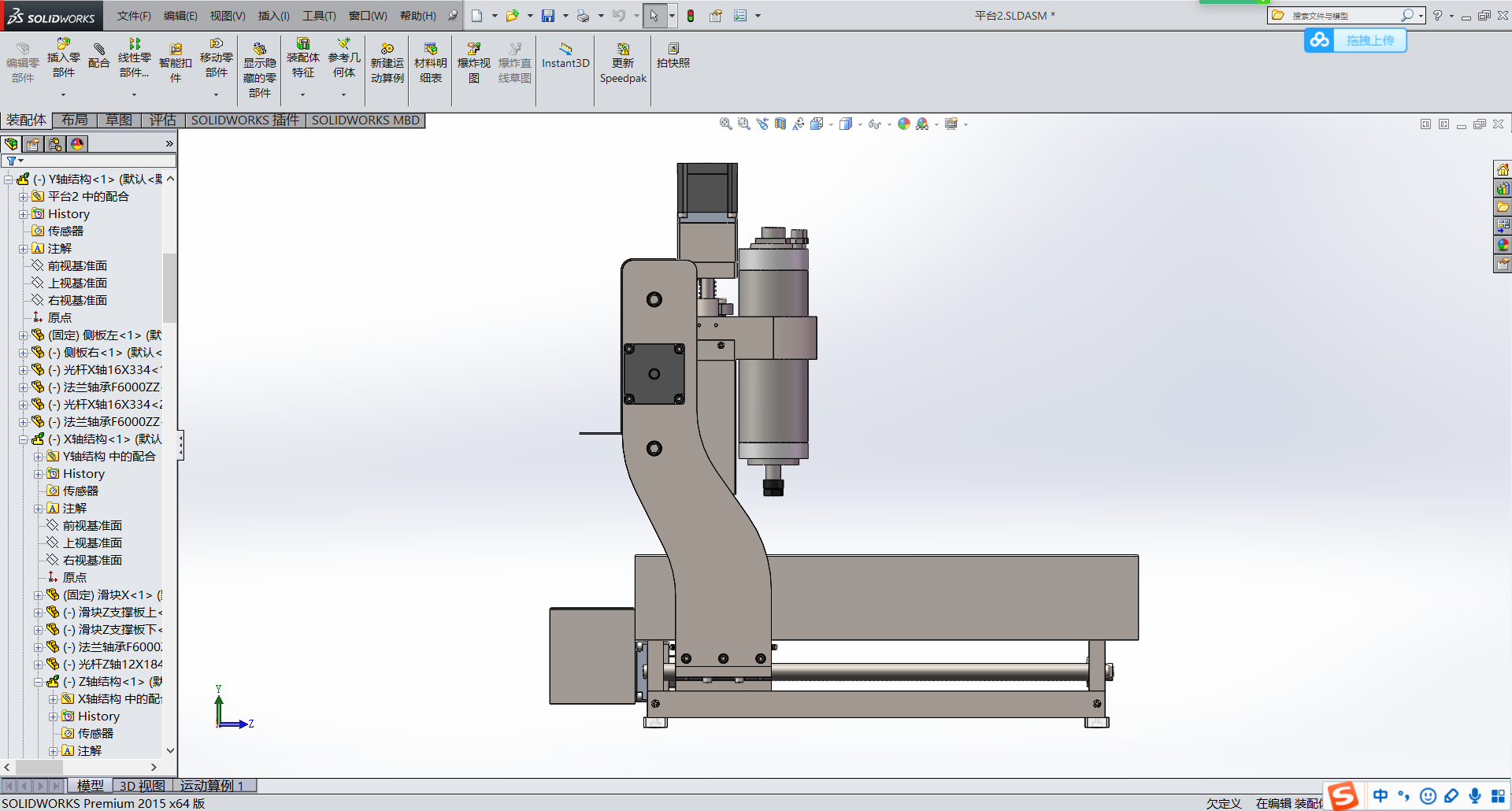Viewport: 1512px width, 811px height.
Task: Expand the 侧板左<1> tree node
Action: click(24, 335)
